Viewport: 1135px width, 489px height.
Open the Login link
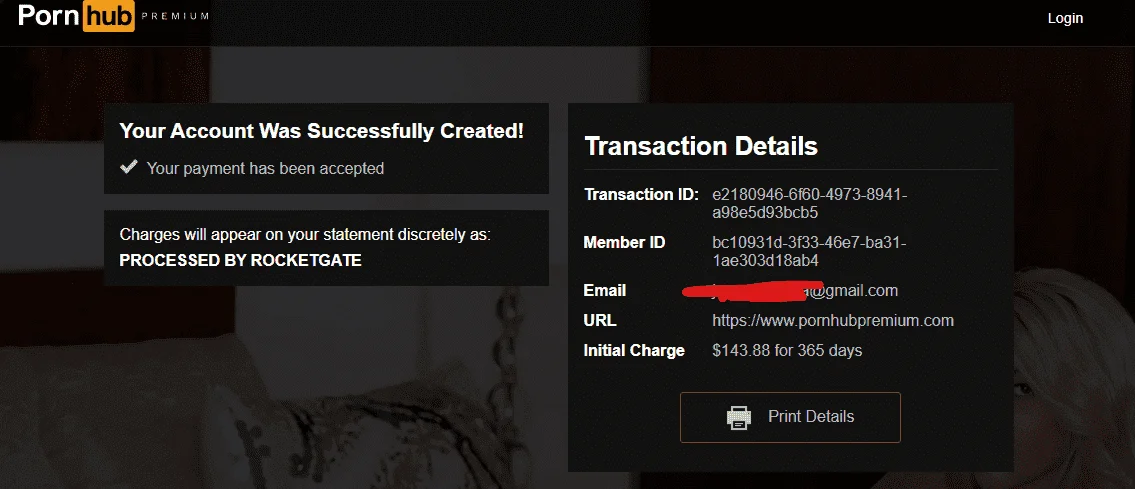click(x=1065, y=18)
